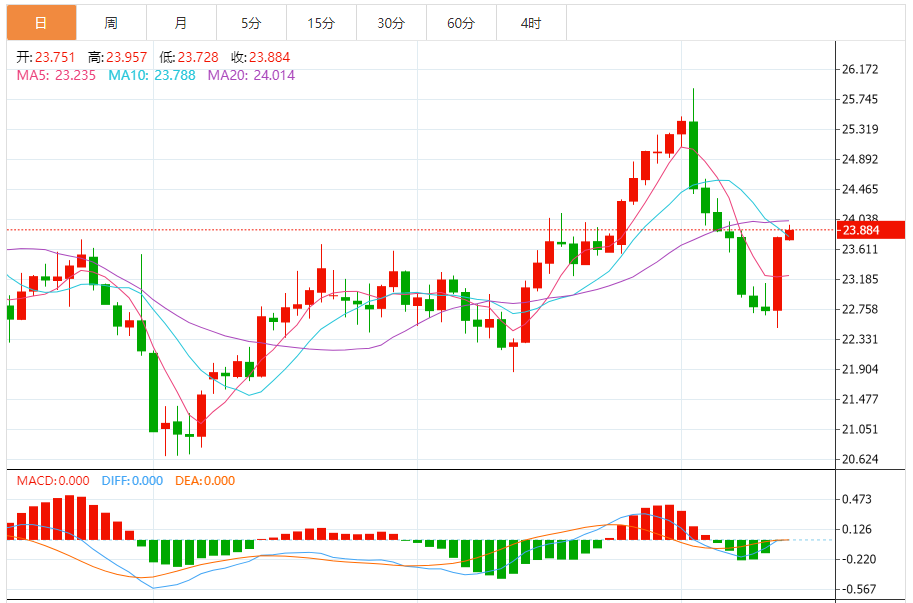The width and height of the screenshot is (913, 603).
Task: Click the -0.220 MACD axis label
Action: point(859,559)
